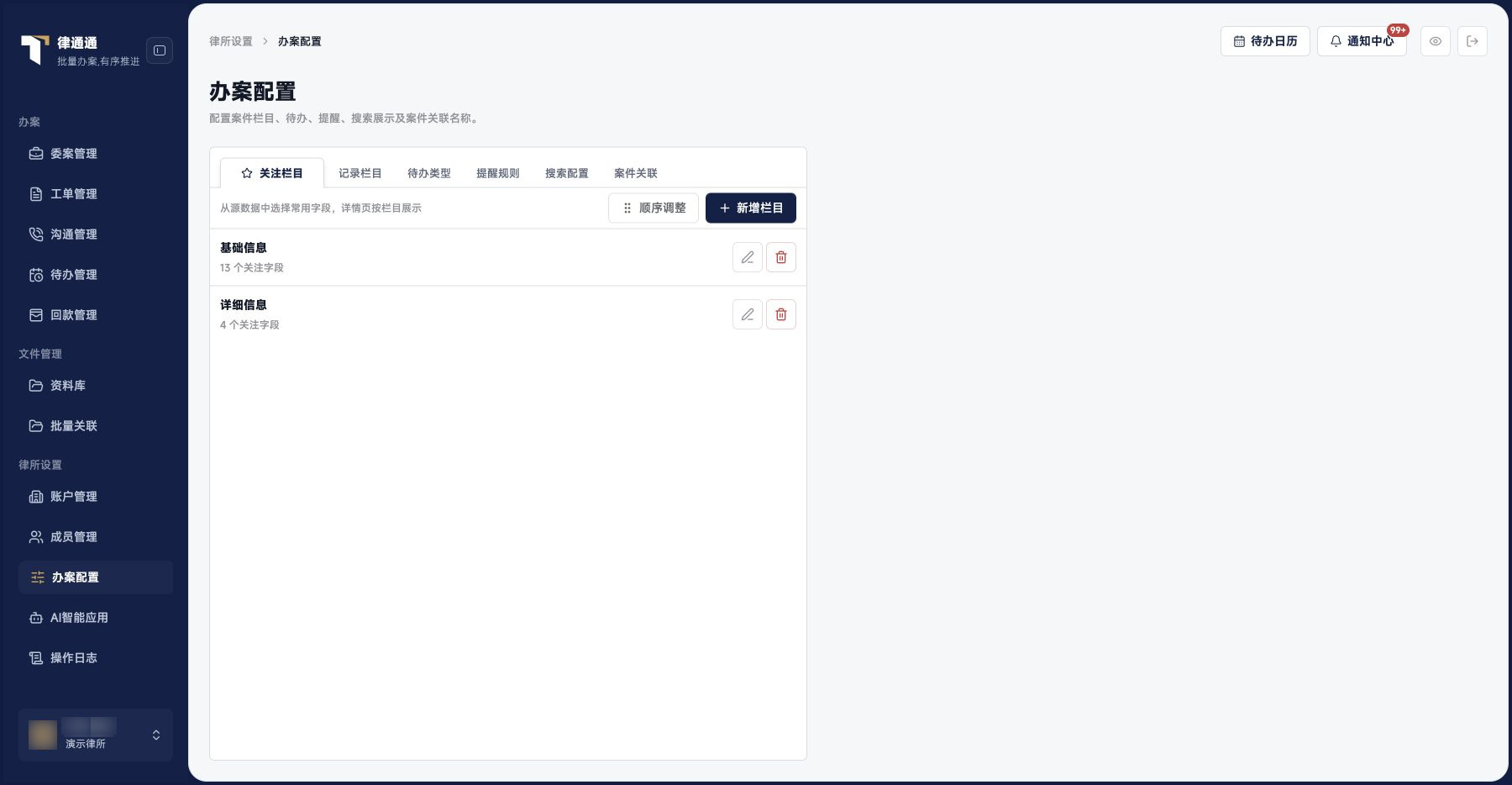The height and width of the screenshot is (785, 1512).
Task: Open 账户管理 settings
Action: coord(96,497)
